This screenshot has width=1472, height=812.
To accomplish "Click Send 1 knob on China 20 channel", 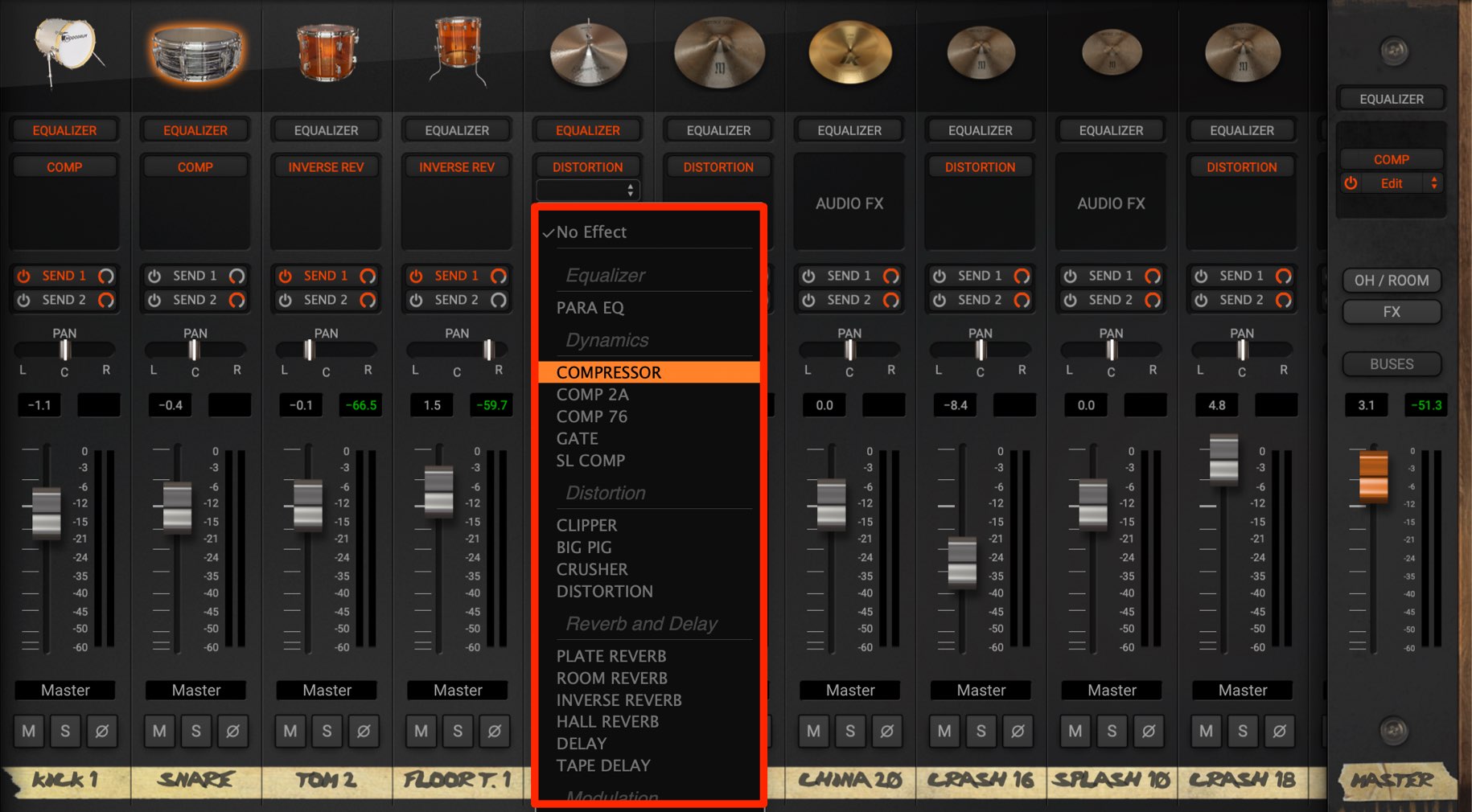I will click(890, 276).
